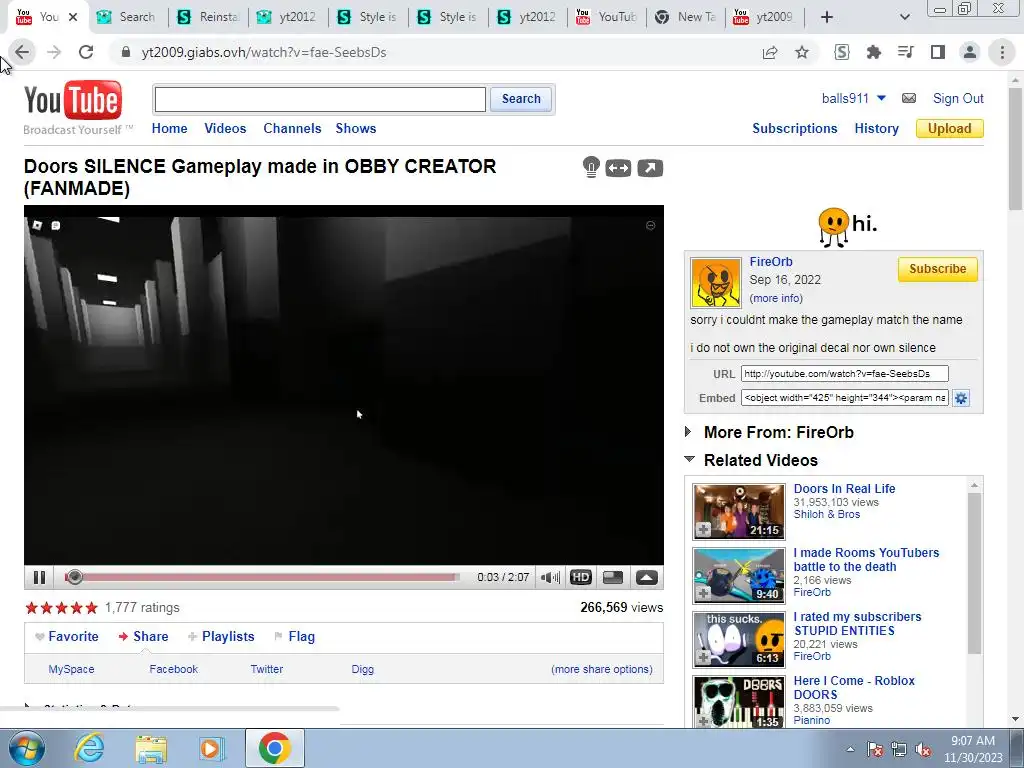Go to Subscriptions
This screenshot has width=1024, height=768.
coord(794,129)
